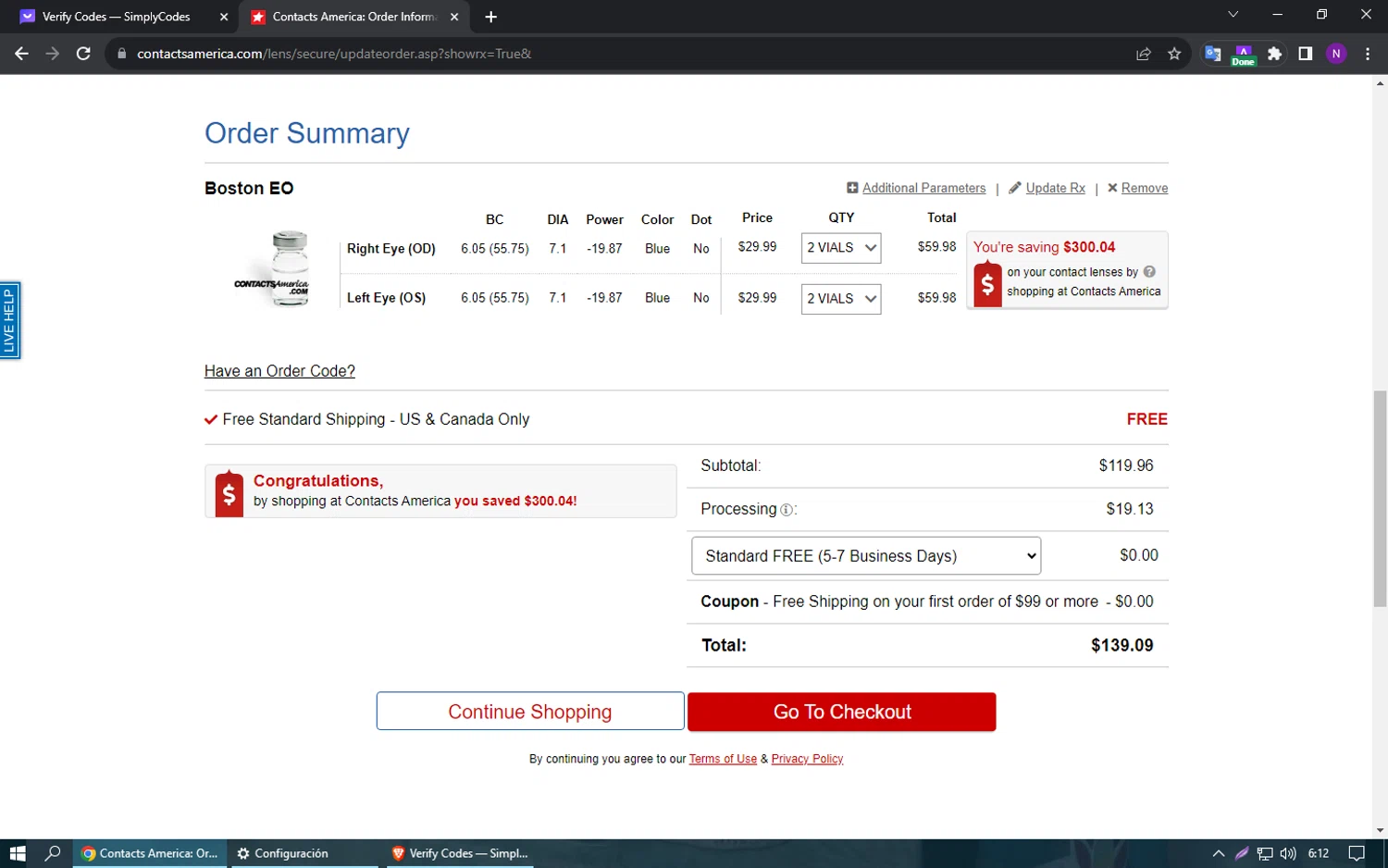
Task: Click the extension icon labeled Done
Action: click(x=1244, y=55)
